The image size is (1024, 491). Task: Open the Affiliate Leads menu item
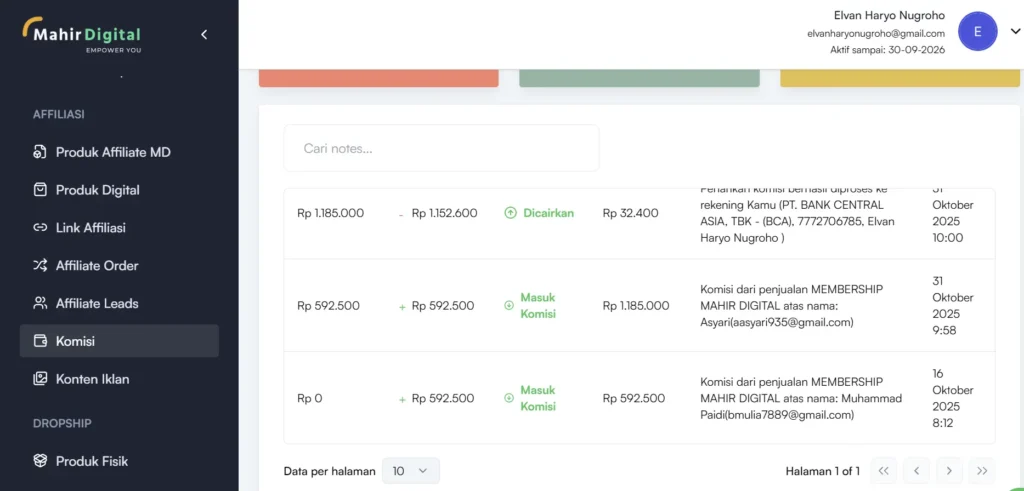97,304
